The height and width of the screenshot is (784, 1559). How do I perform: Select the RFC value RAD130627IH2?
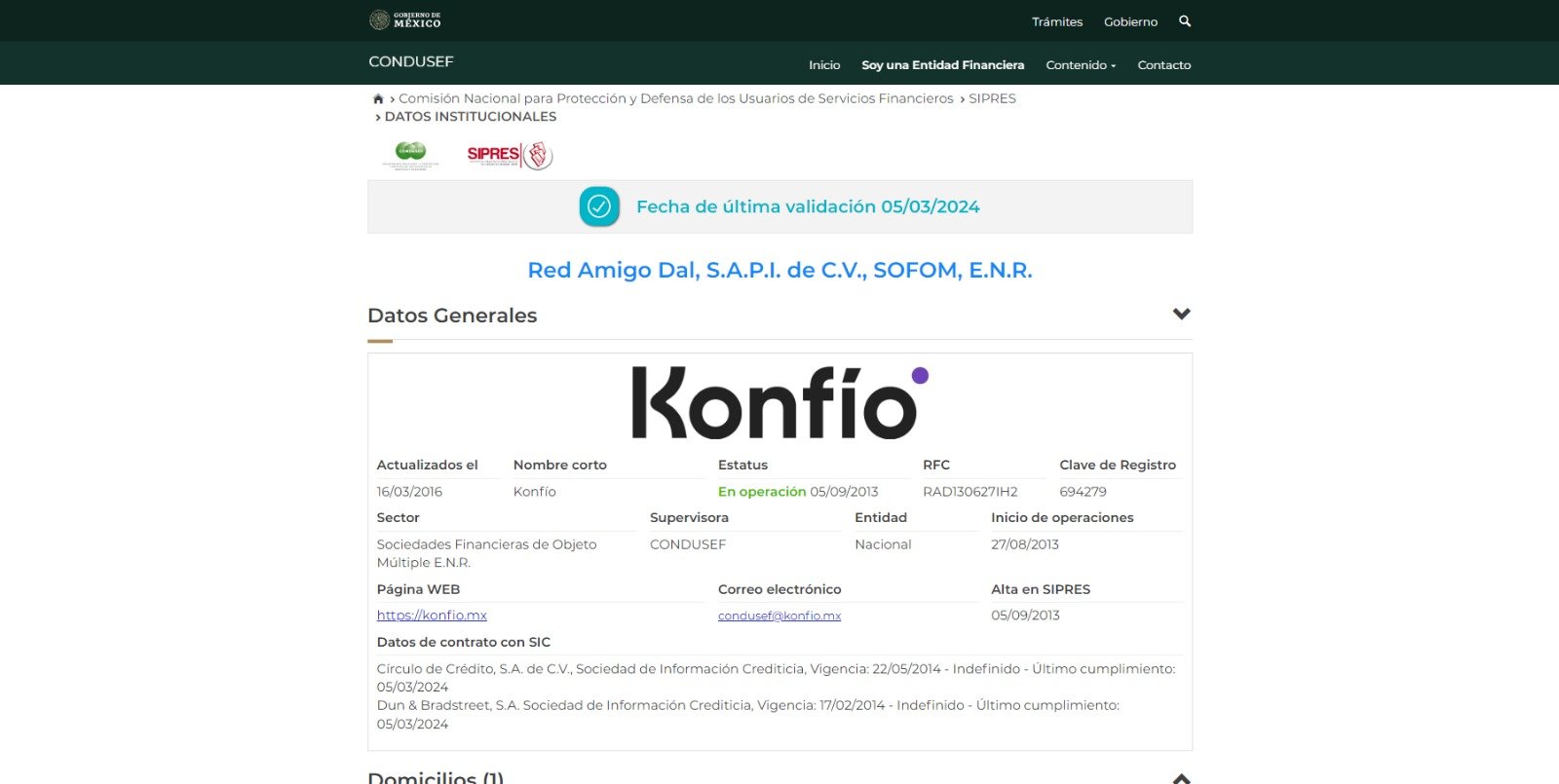pyautogui.click(x=970, y=492)
